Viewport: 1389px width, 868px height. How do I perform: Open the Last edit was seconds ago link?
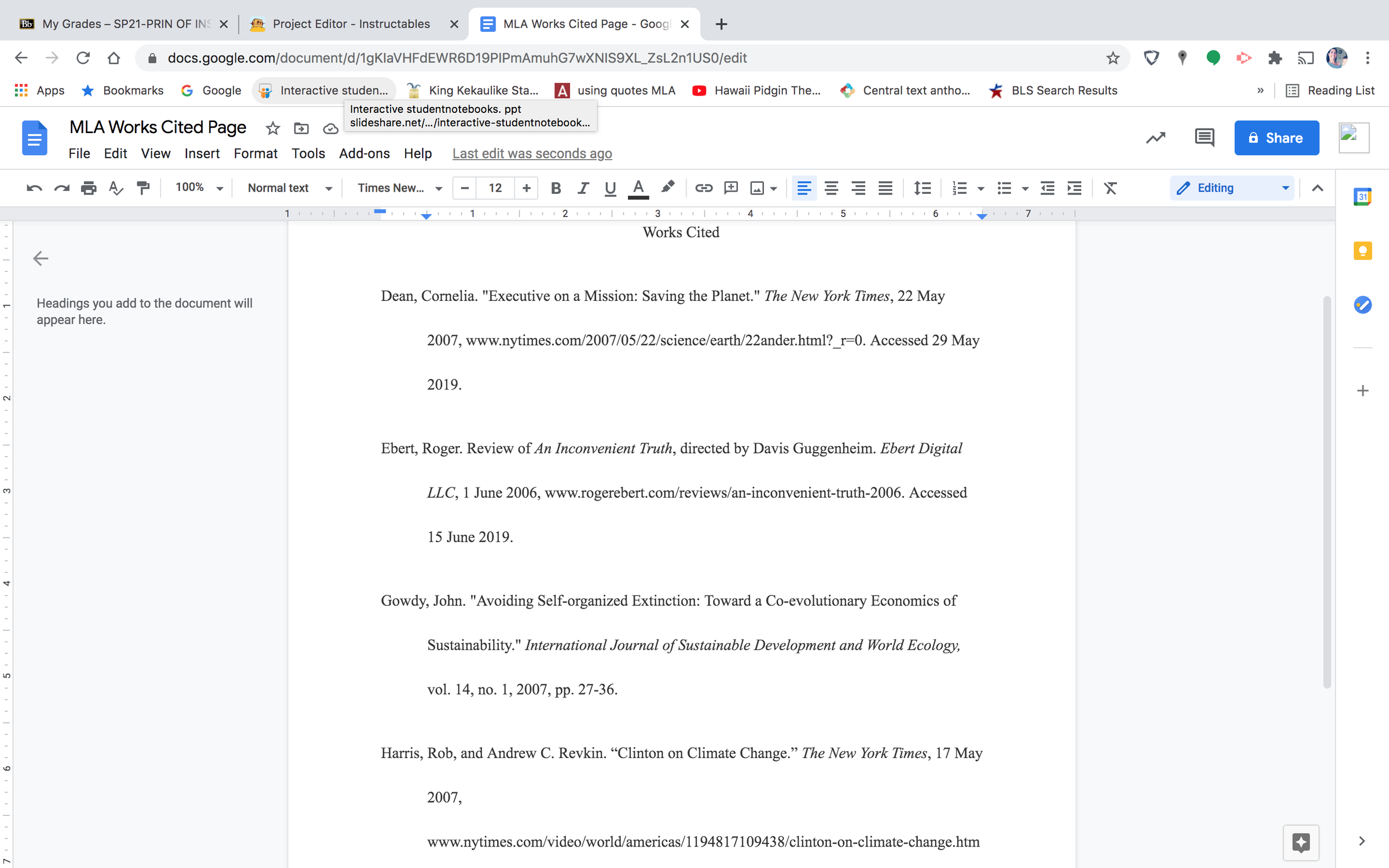[532, 153]
